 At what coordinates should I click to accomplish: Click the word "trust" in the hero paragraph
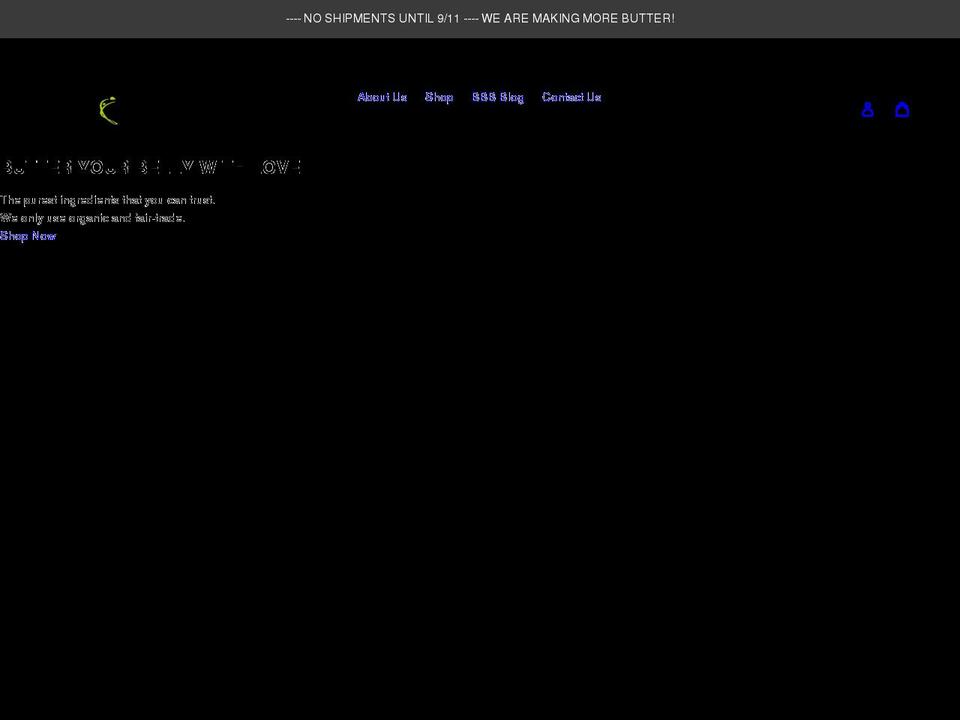pos(202,200)
